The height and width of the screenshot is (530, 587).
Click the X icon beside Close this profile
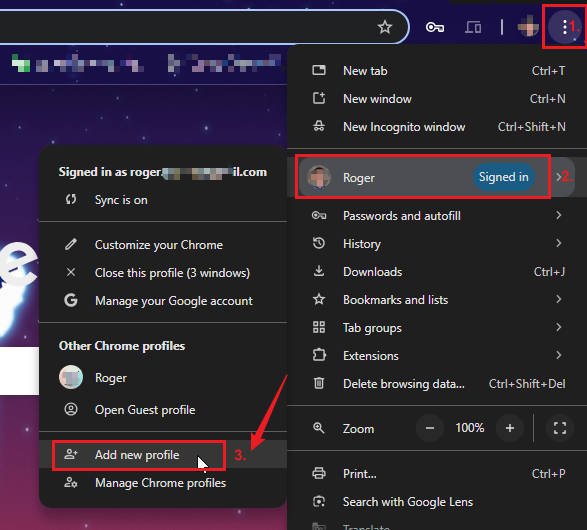tap(71, 272)
